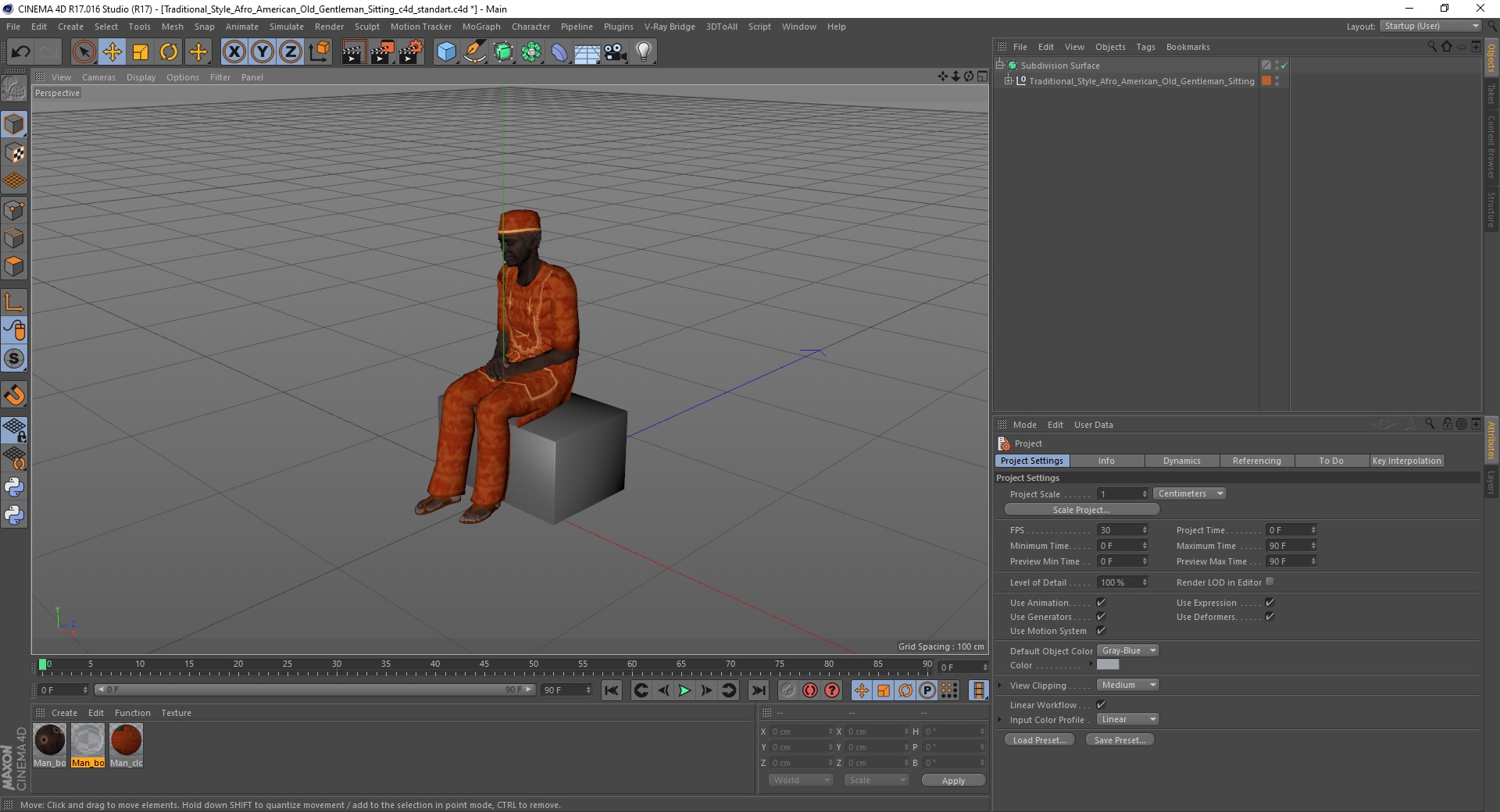Activate the Move tool in top toolbar

tap(112, 52)
